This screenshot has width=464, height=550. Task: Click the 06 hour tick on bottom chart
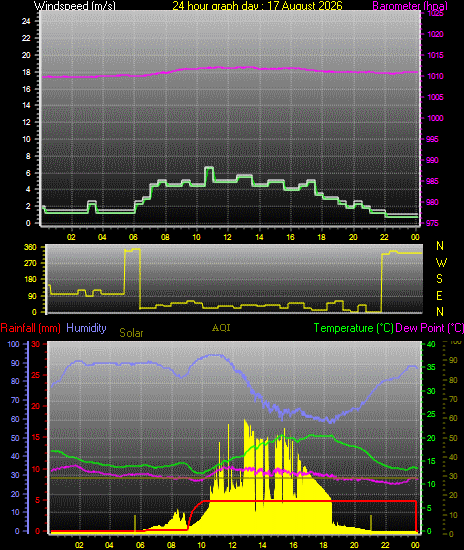pos(140,545)
